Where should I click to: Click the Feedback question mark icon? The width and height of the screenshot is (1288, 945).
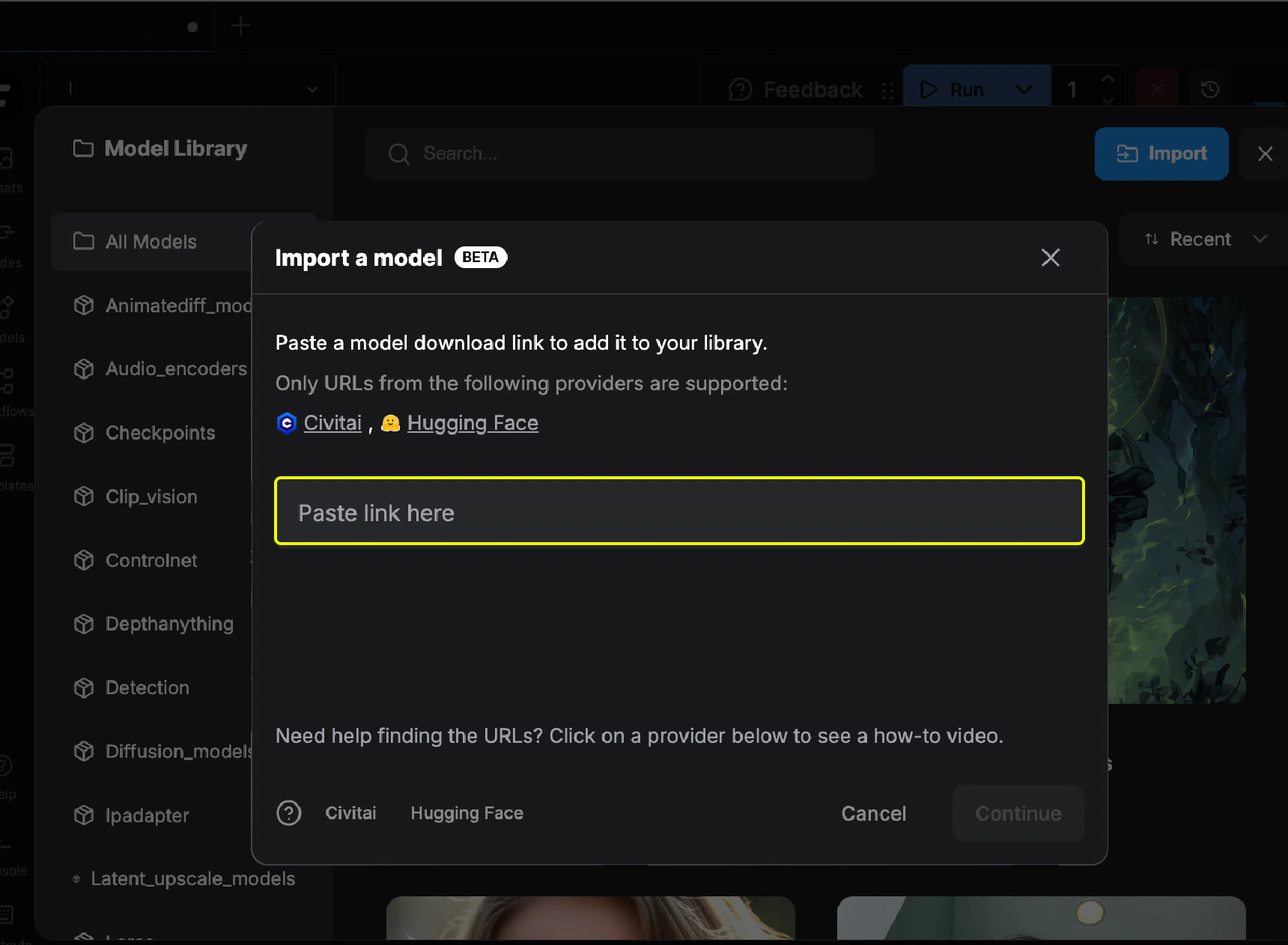(x=739, y=88)
